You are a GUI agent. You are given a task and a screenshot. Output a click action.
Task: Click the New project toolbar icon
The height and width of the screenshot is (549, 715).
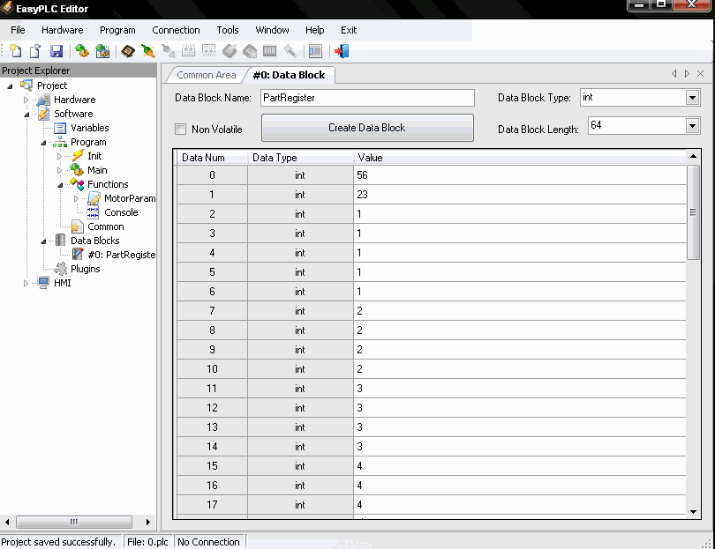(15, 51)
